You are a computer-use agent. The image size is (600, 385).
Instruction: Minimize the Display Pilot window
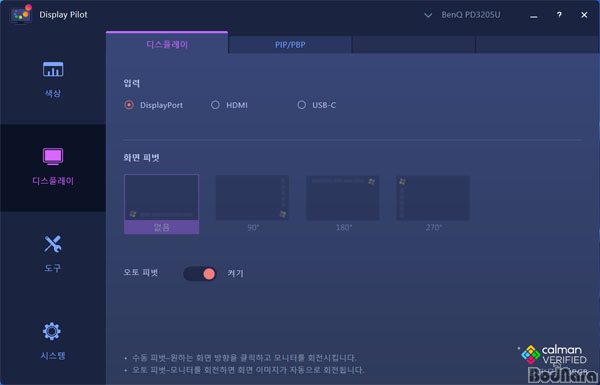(x=534, y=16)
